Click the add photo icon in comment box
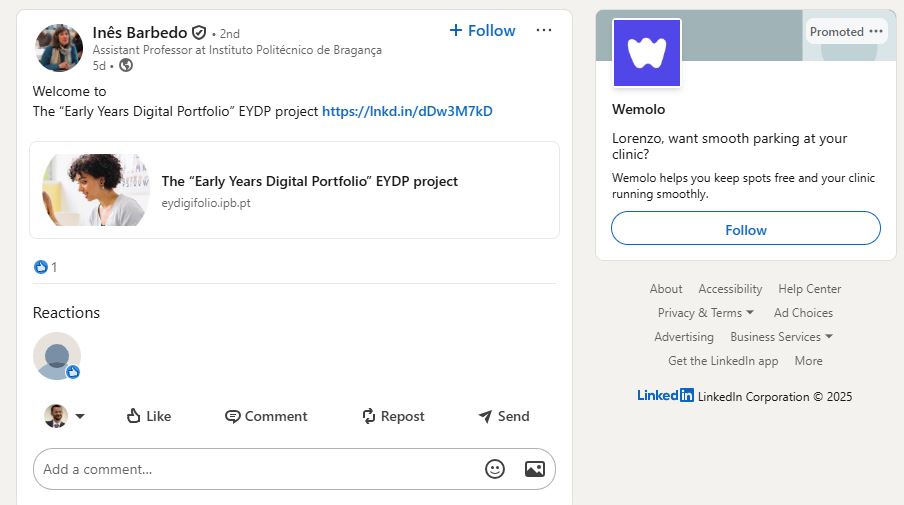Image resolution: width=904 pixels, height=505 pixels. coord(534,469)
